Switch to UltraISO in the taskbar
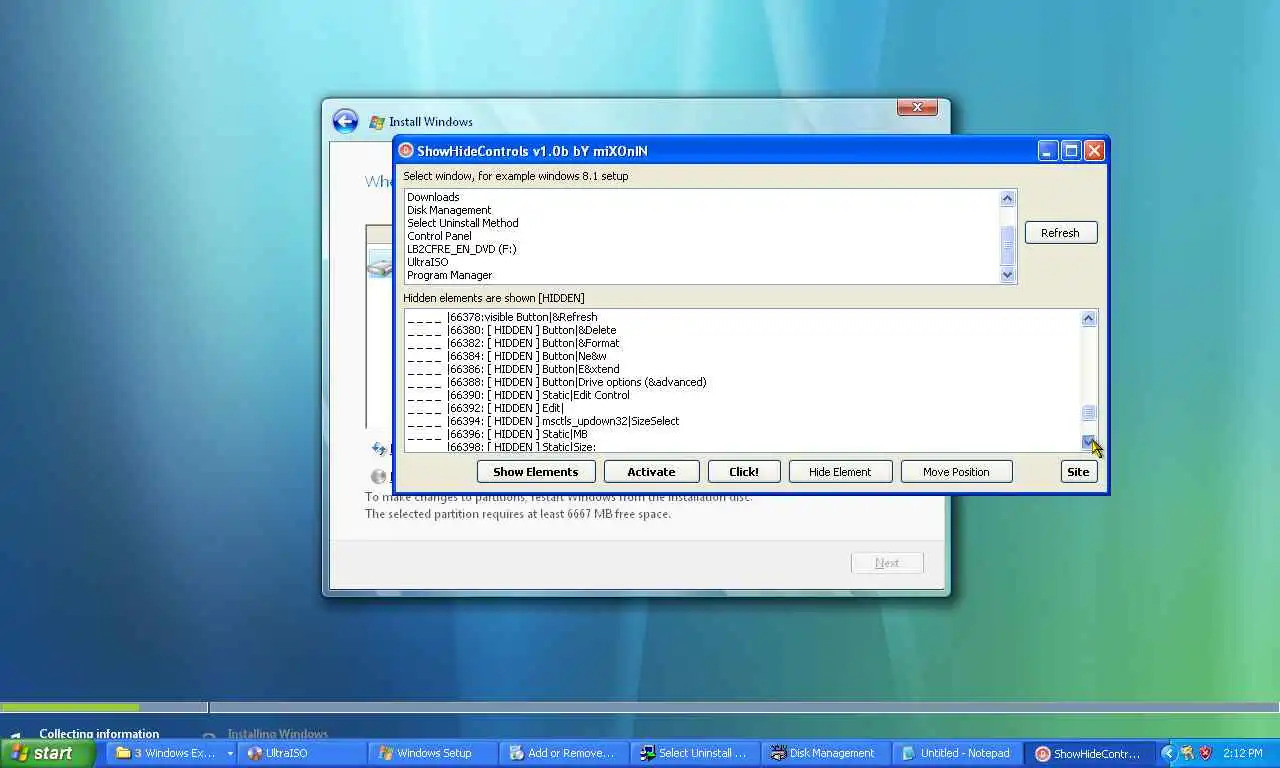Viewport: 1280px width, 768px height. [301, 753]
